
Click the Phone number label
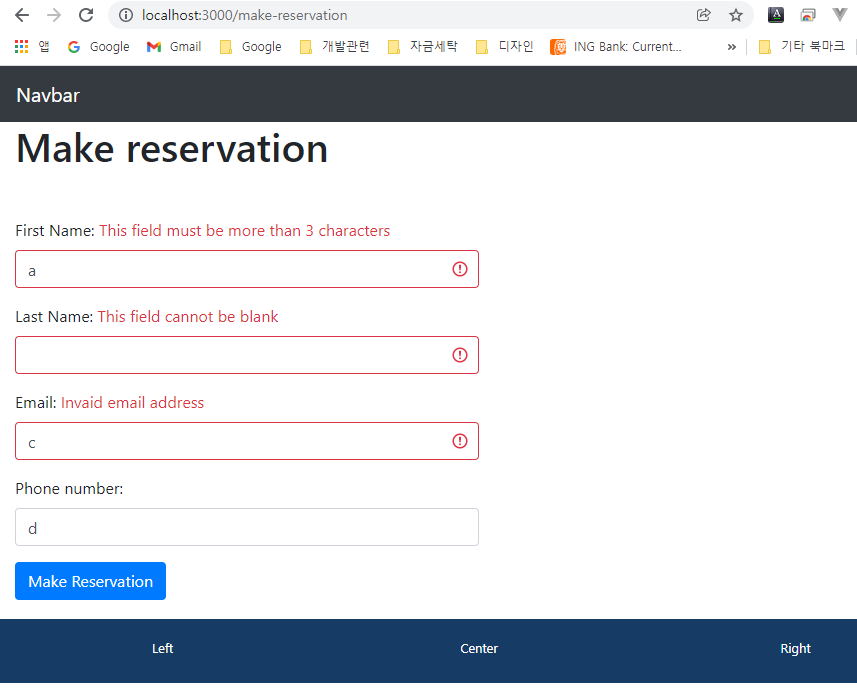click(69, 489)
